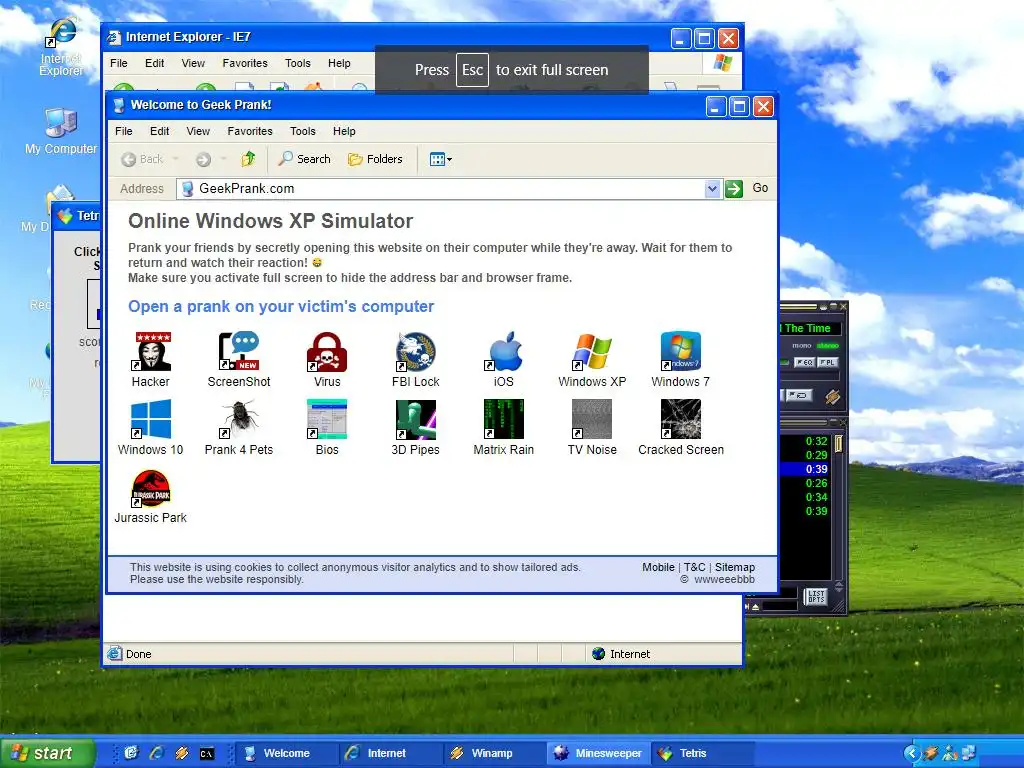This screenshot has height=768, width=1024.
Task: Open Help menu in Welcome window
Action: [x=344, y=131]
